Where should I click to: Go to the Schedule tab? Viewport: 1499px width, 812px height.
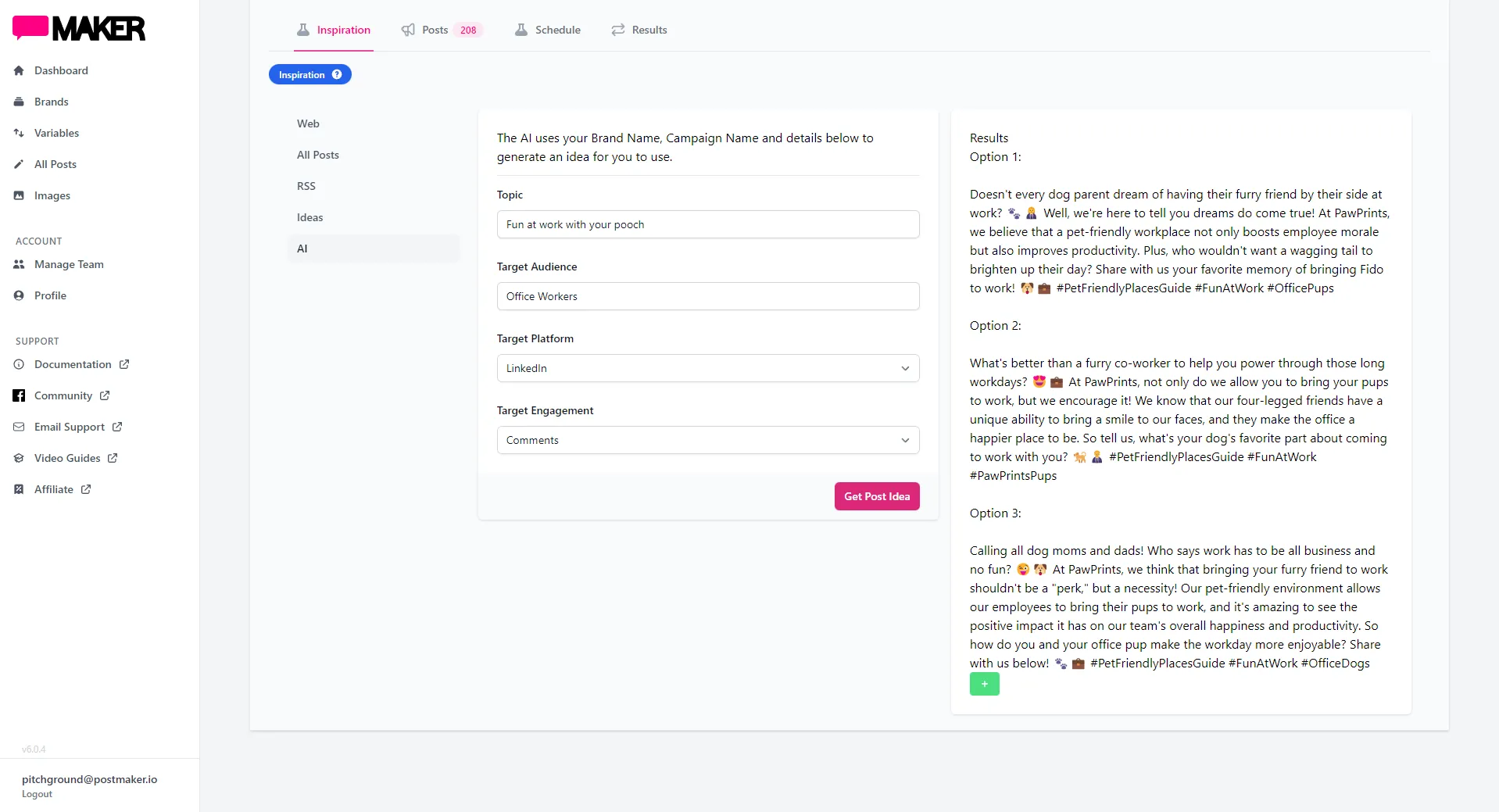(548, 30)
